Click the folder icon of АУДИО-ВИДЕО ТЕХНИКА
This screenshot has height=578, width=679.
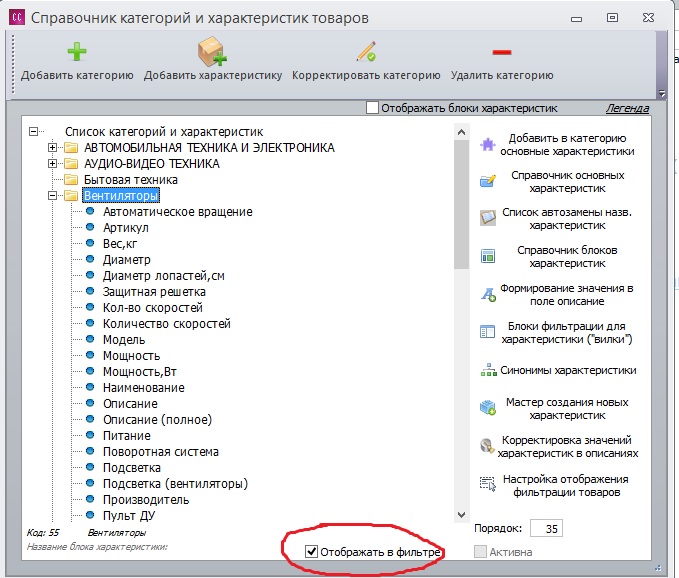tap(71, 163)
